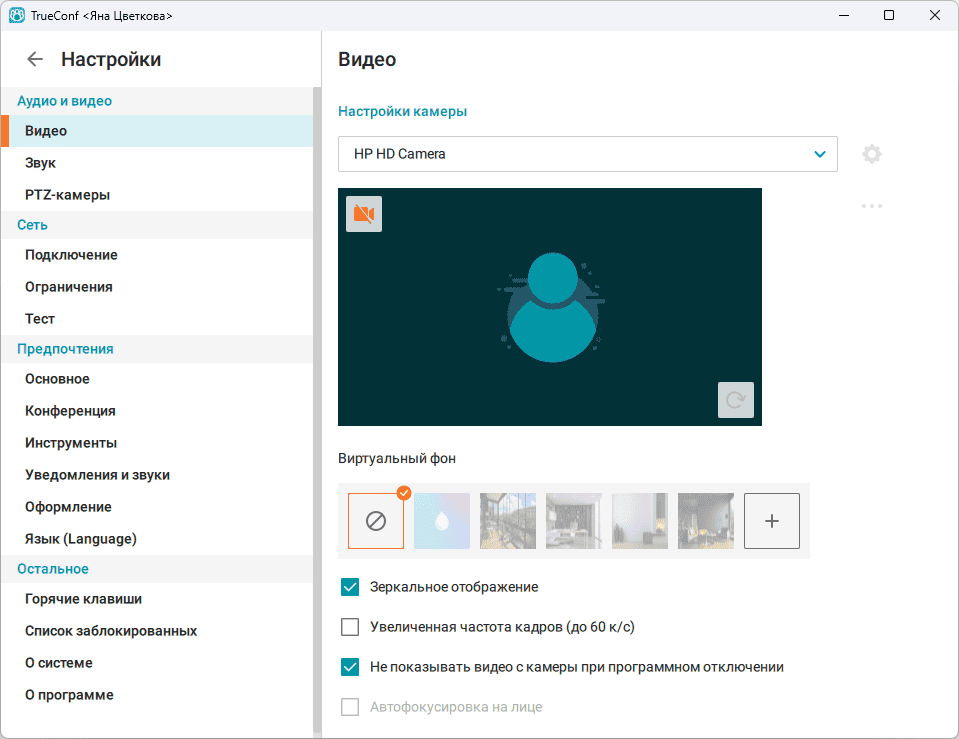Toggle the camera-off icon in preview
959x739 pixels.
click(x=364, y=214)
